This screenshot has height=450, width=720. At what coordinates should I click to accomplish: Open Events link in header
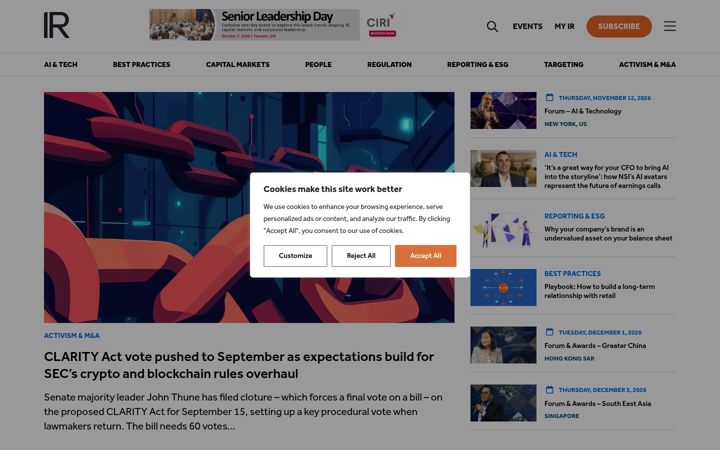528,27
